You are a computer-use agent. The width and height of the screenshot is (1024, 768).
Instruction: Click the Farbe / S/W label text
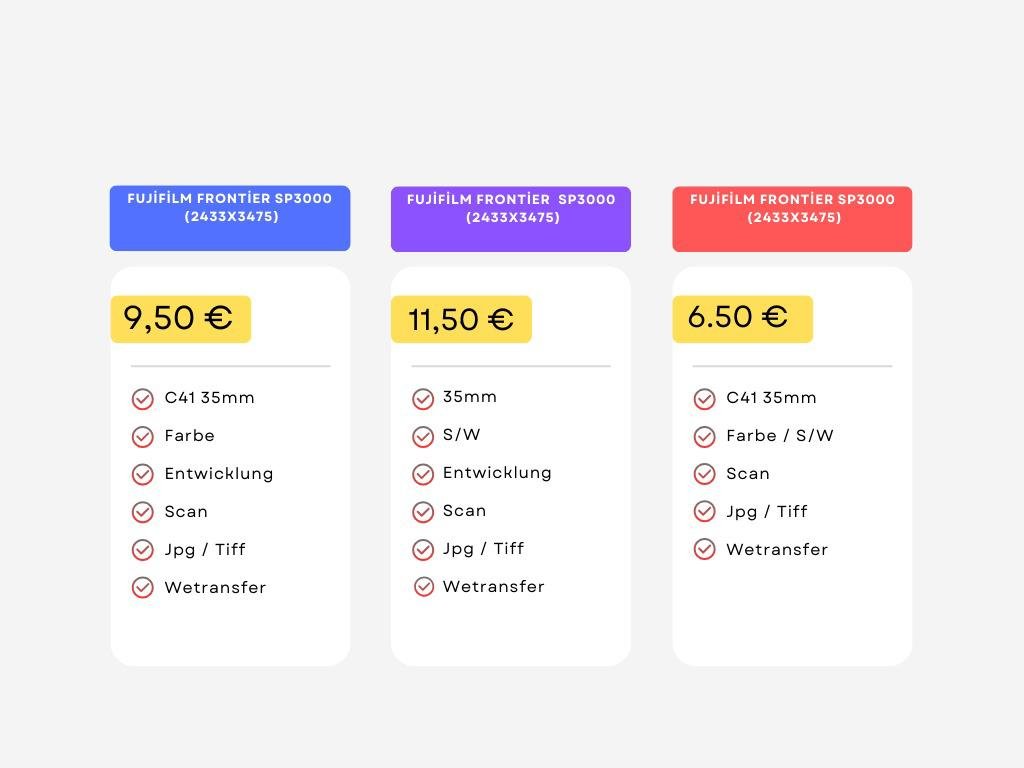pos(780,436)
